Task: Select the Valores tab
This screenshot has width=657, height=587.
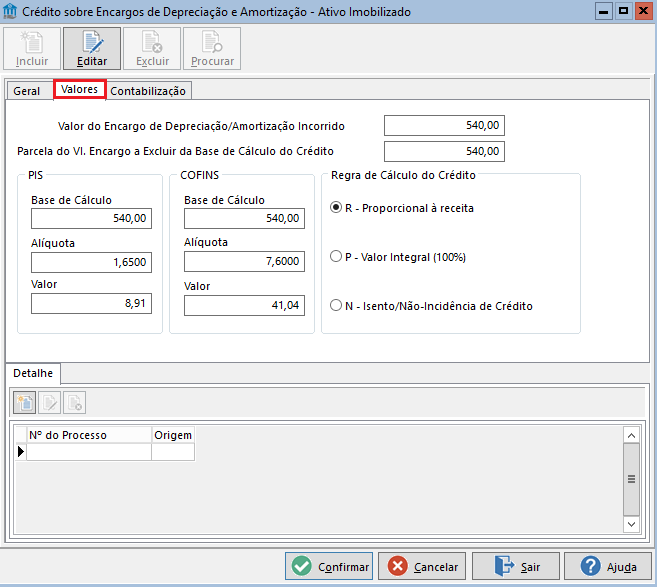Action: [x=80, y=89]
